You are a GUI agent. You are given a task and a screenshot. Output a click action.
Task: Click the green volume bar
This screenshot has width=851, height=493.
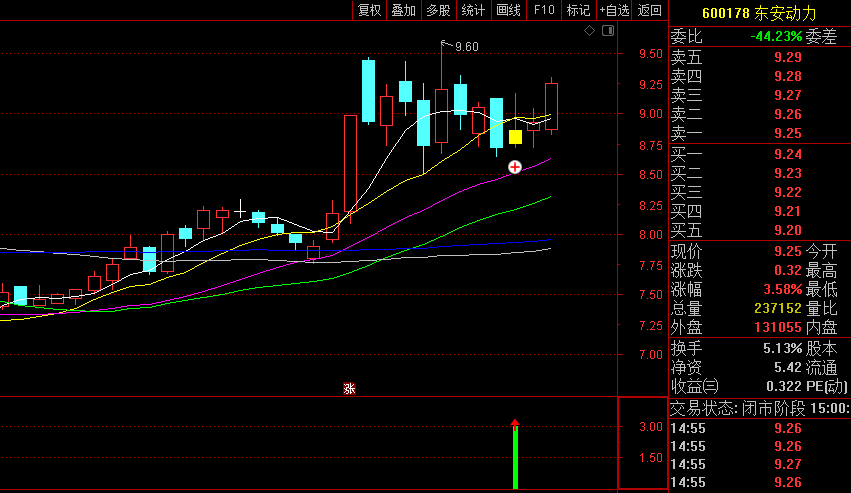click(515, 457)
